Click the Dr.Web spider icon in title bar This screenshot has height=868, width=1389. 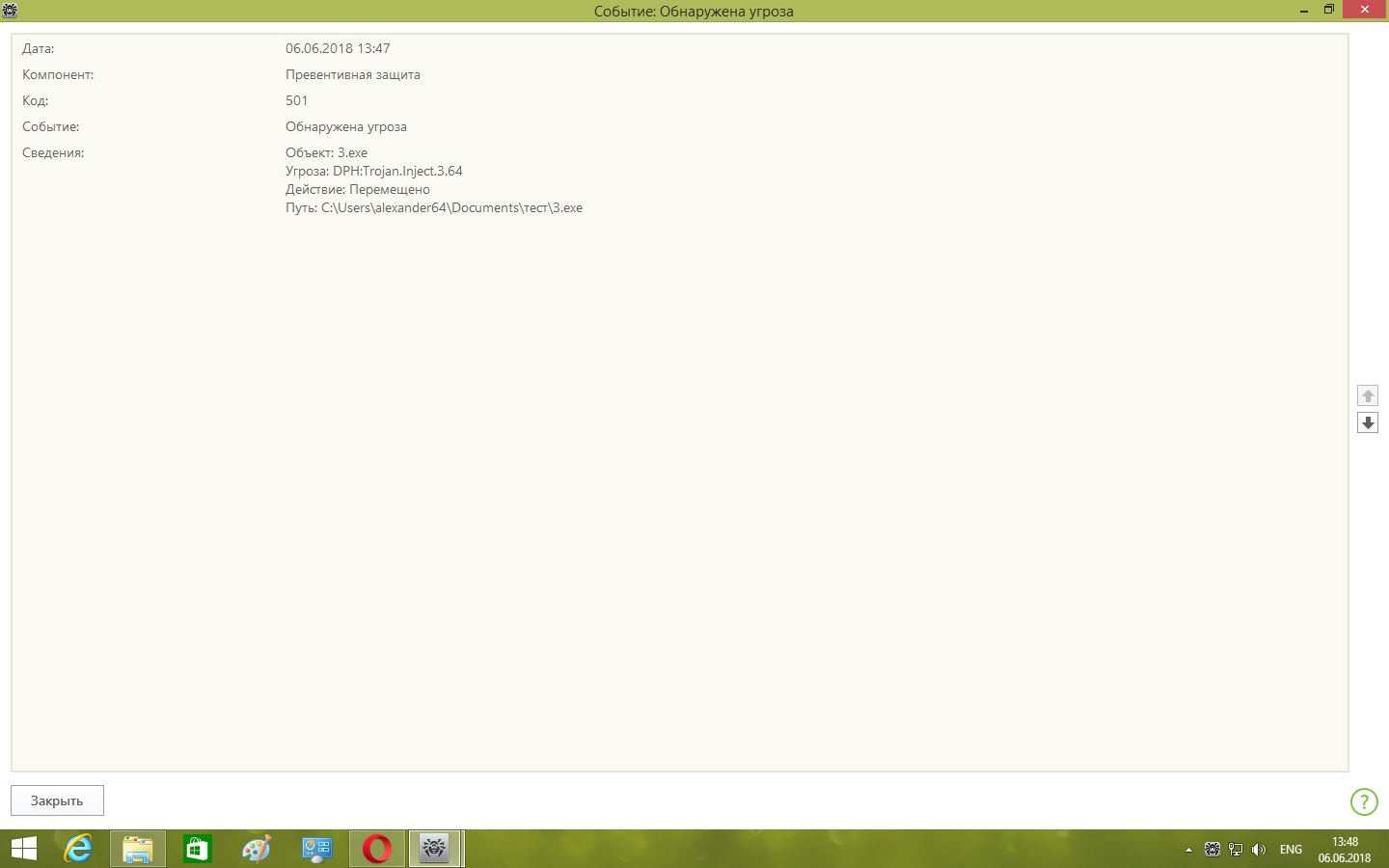point(10,11)
